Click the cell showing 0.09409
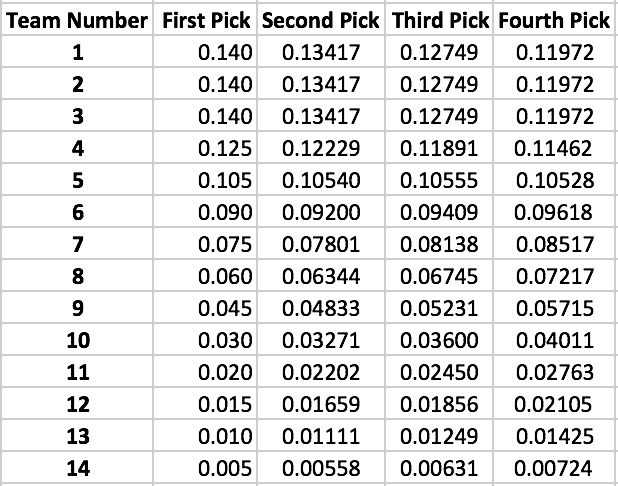The image size is (618, 486). (439, 213)
